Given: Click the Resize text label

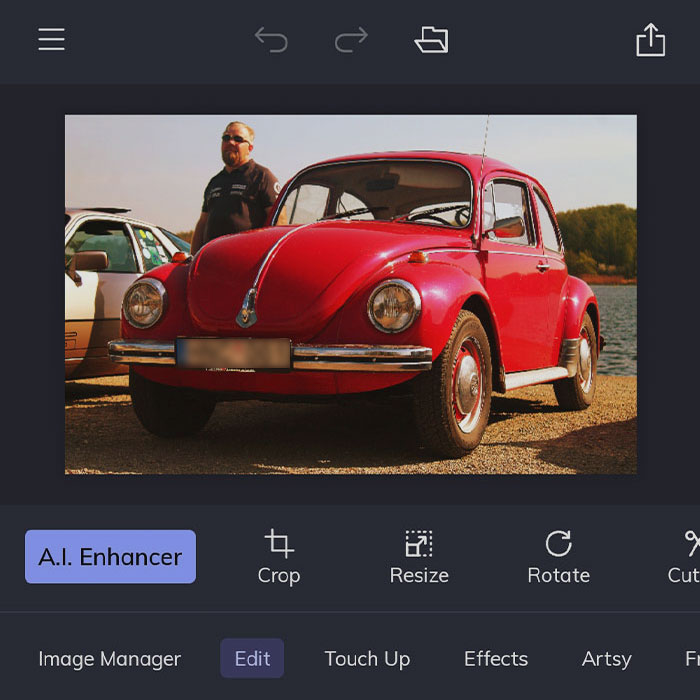Looking at the screenshot, I should pyautogui.click(x=419, y=576).
